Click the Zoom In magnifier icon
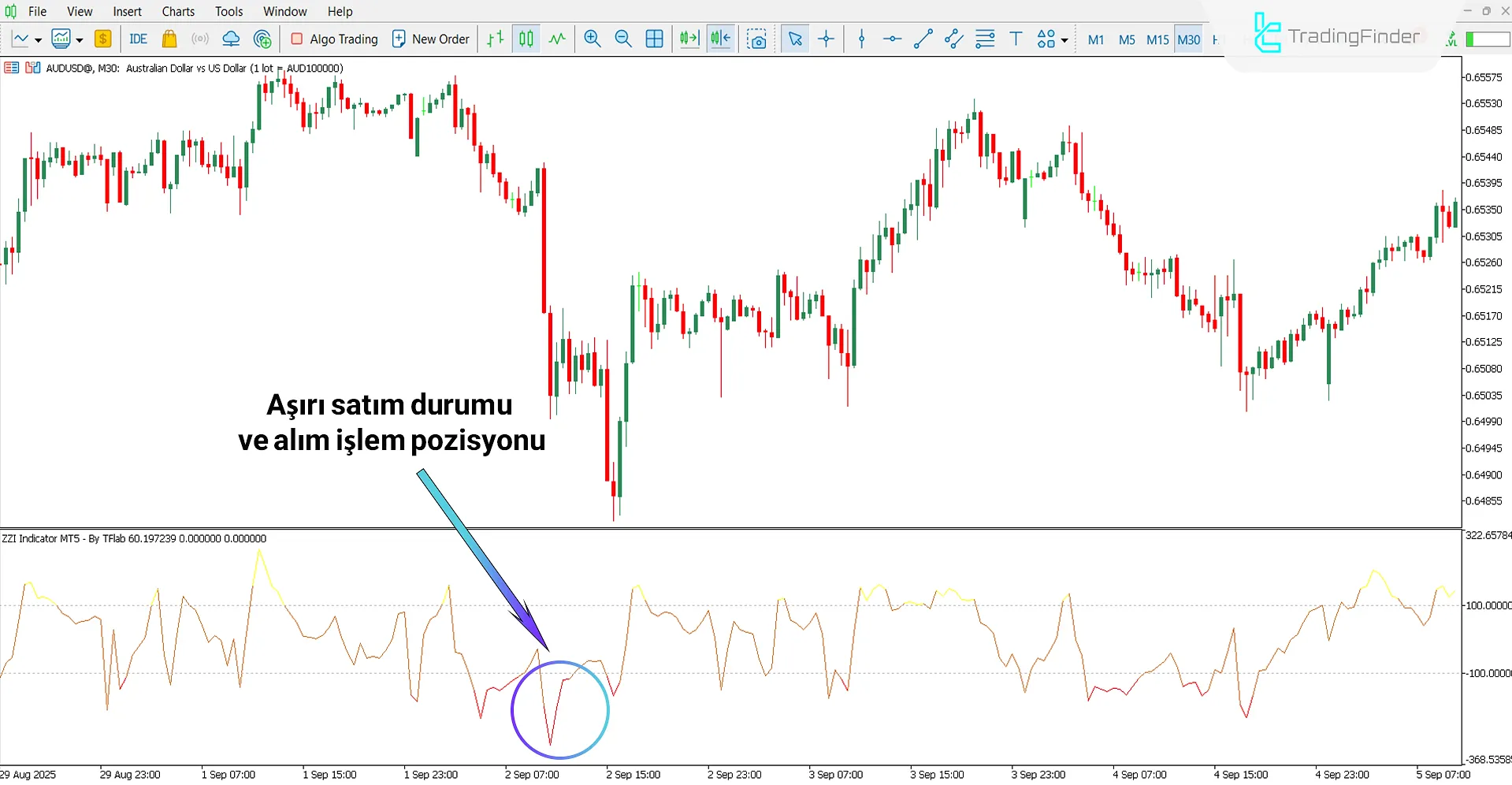The image size is (1512, 785). click(x=593, y=39)
